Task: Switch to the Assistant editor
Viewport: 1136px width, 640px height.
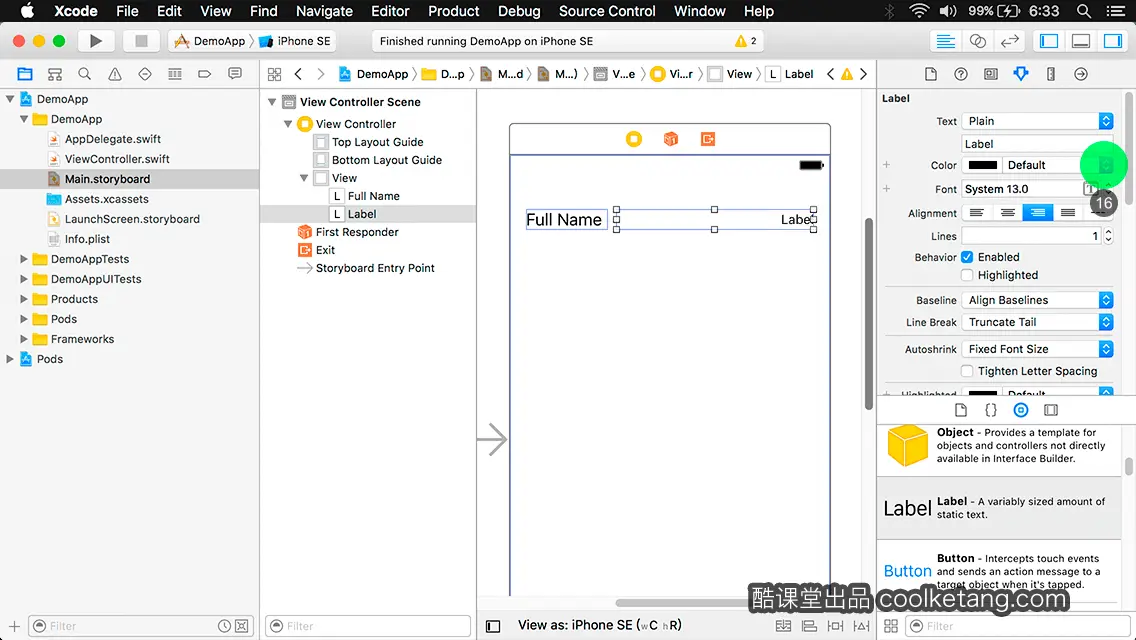Action: pyautogui.click(x=977, y=41)
